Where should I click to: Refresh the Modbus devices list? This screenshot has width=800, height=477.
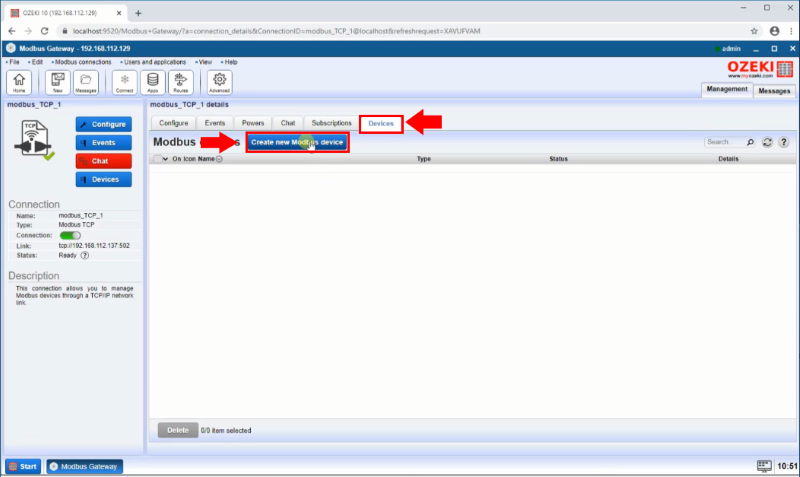767,142
